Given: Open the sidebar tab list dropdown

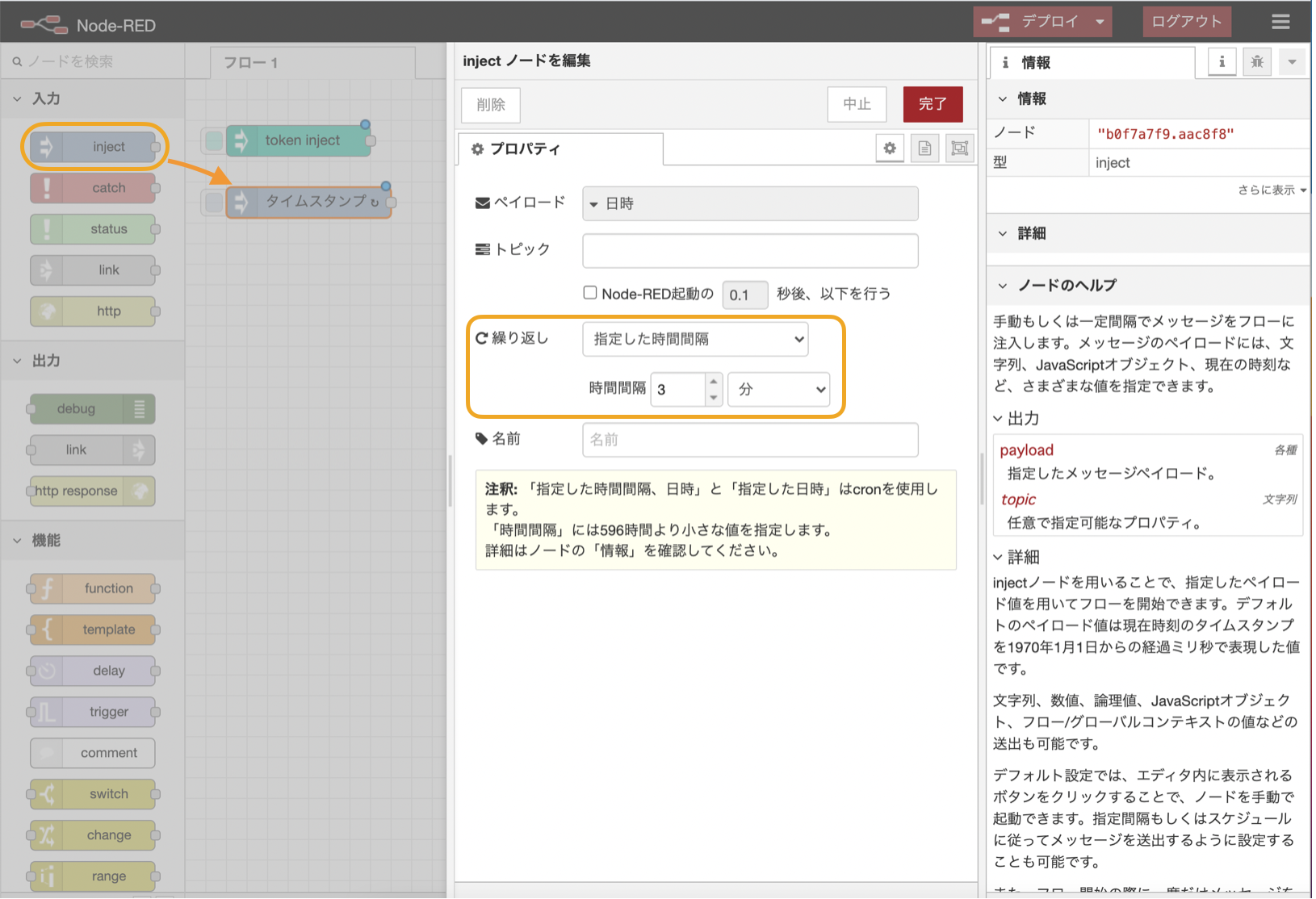Looking at the screenshot, I should 1292,62.
